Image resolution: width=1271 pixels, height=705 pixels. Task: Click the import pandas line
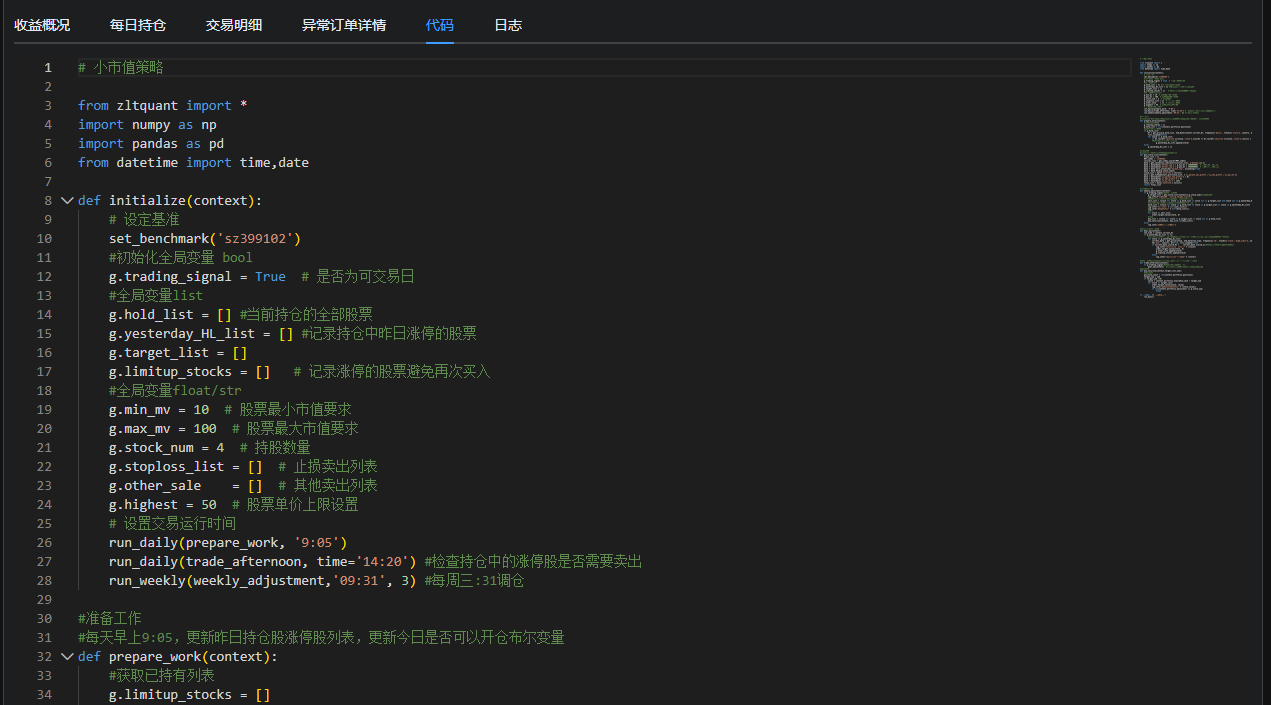[150, 143]
